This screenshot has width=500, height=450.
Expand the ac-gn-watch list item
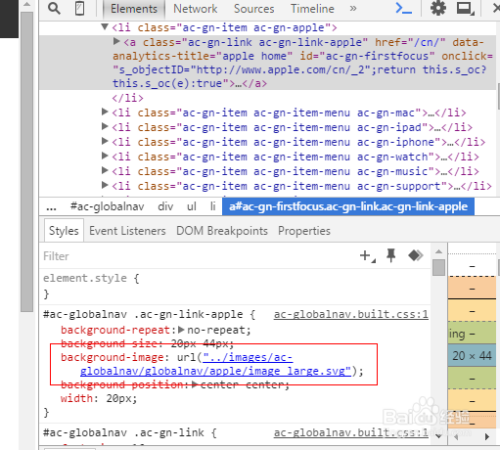[105, 156]
